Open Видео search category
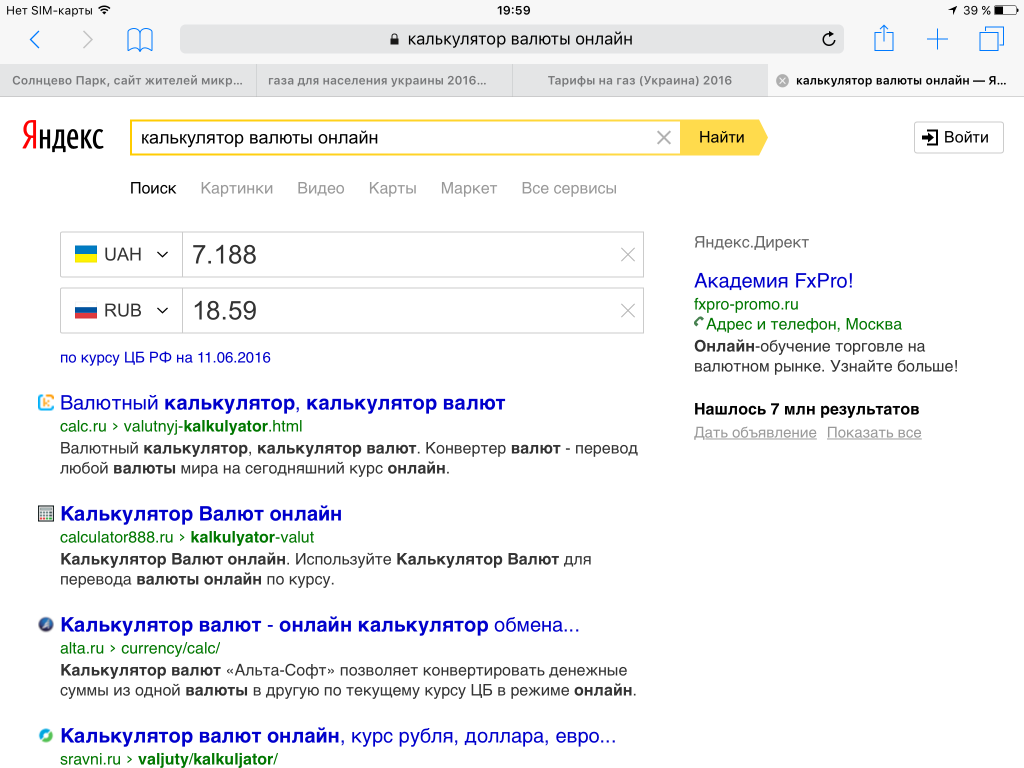 (321, 189)
